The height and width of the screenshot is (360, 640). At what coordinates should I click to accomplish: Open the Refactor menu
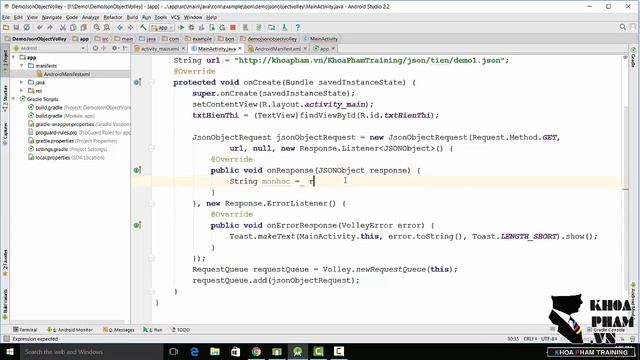click(113, 17)
